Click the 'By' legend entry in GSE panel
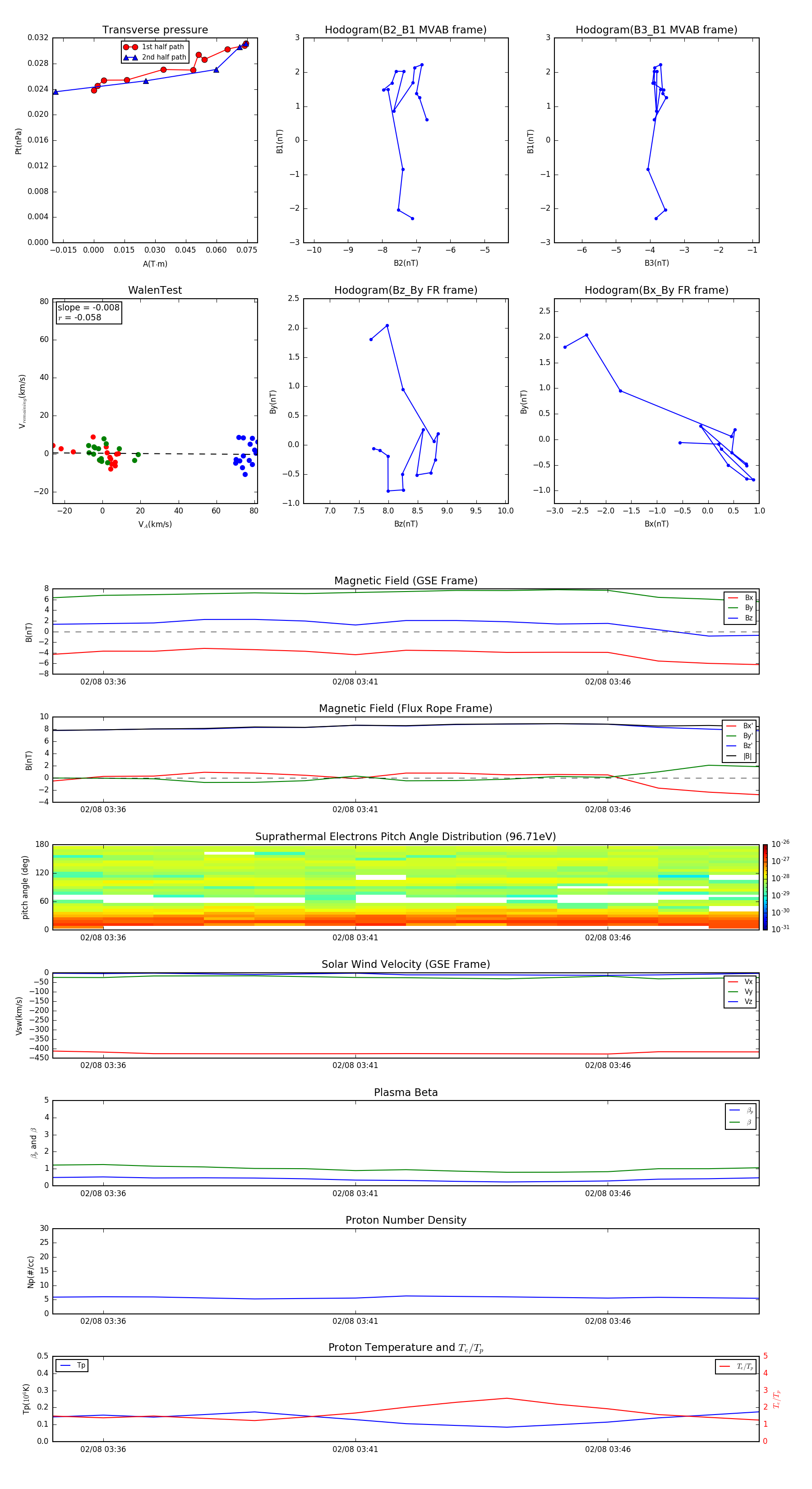 tap(740, 607)
